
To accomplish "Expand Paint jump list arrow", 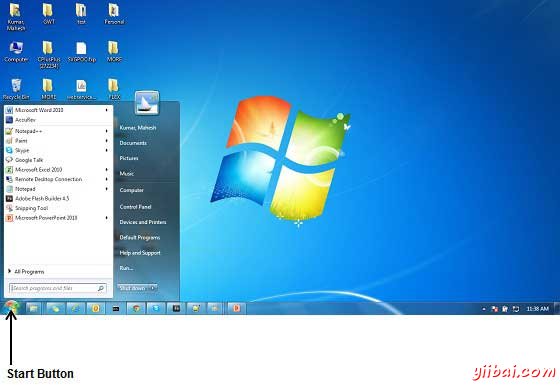I will 106,141.
